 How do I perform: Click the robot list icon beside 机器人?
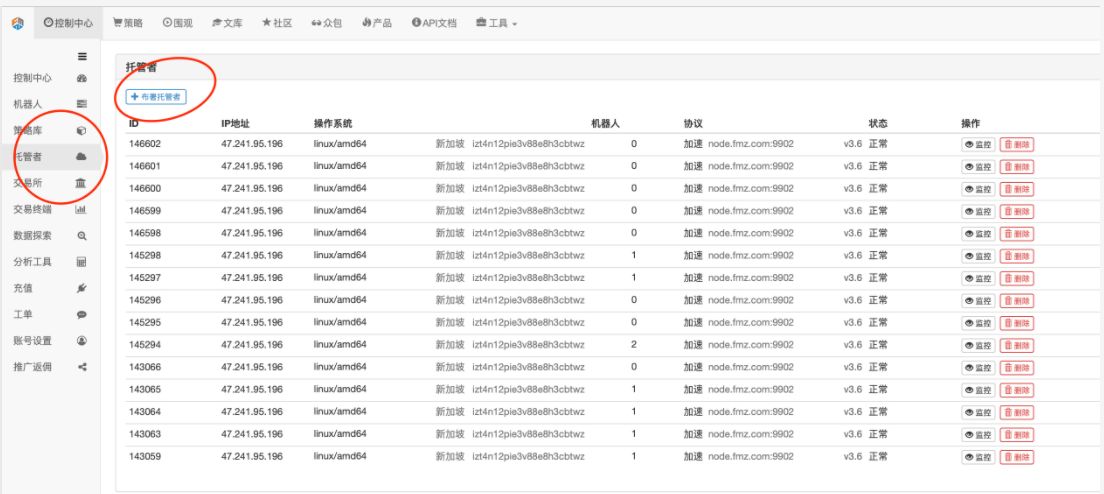82,104
